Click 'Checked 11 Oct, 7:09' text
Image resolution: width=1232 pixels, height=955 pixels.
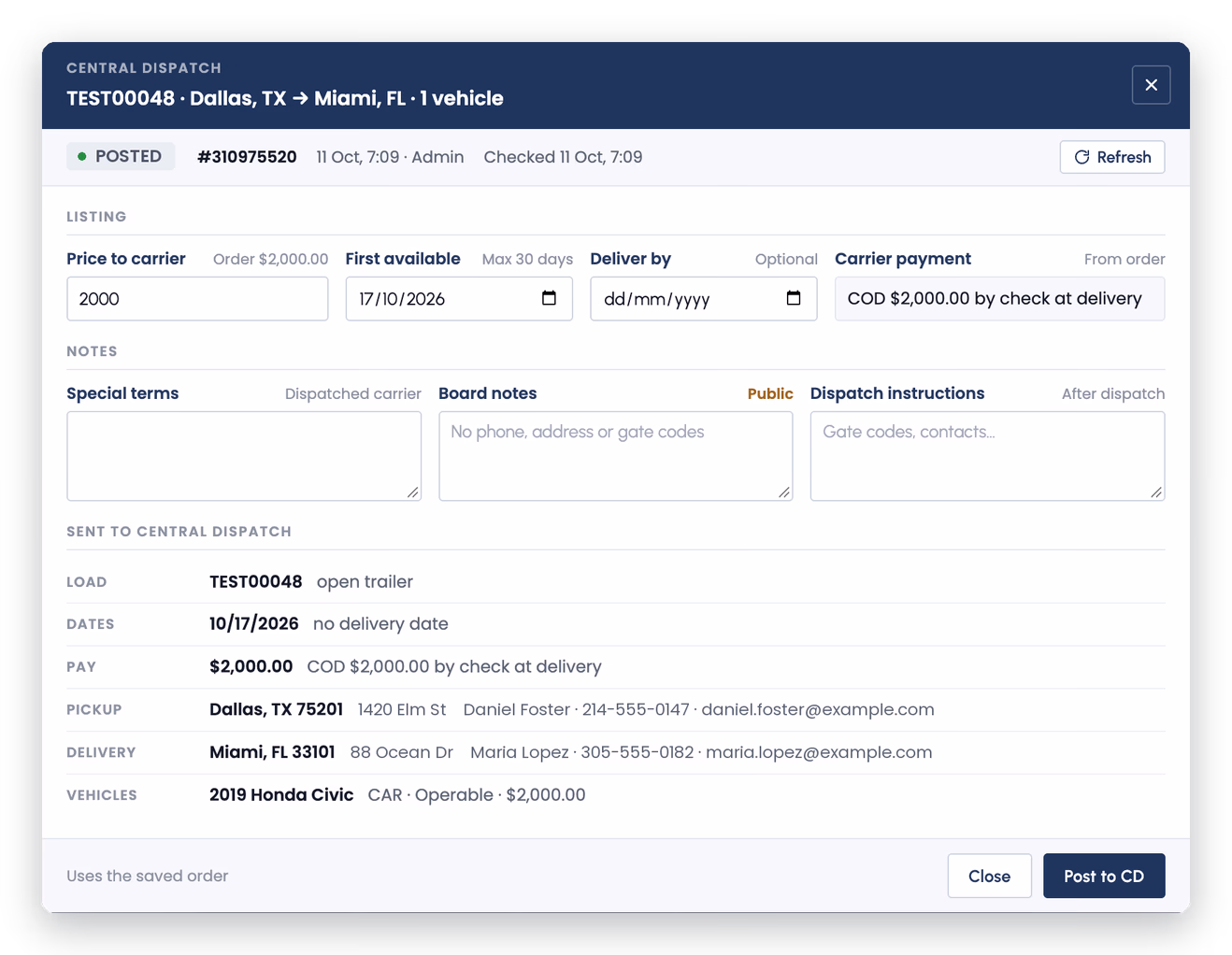[563, 157]
